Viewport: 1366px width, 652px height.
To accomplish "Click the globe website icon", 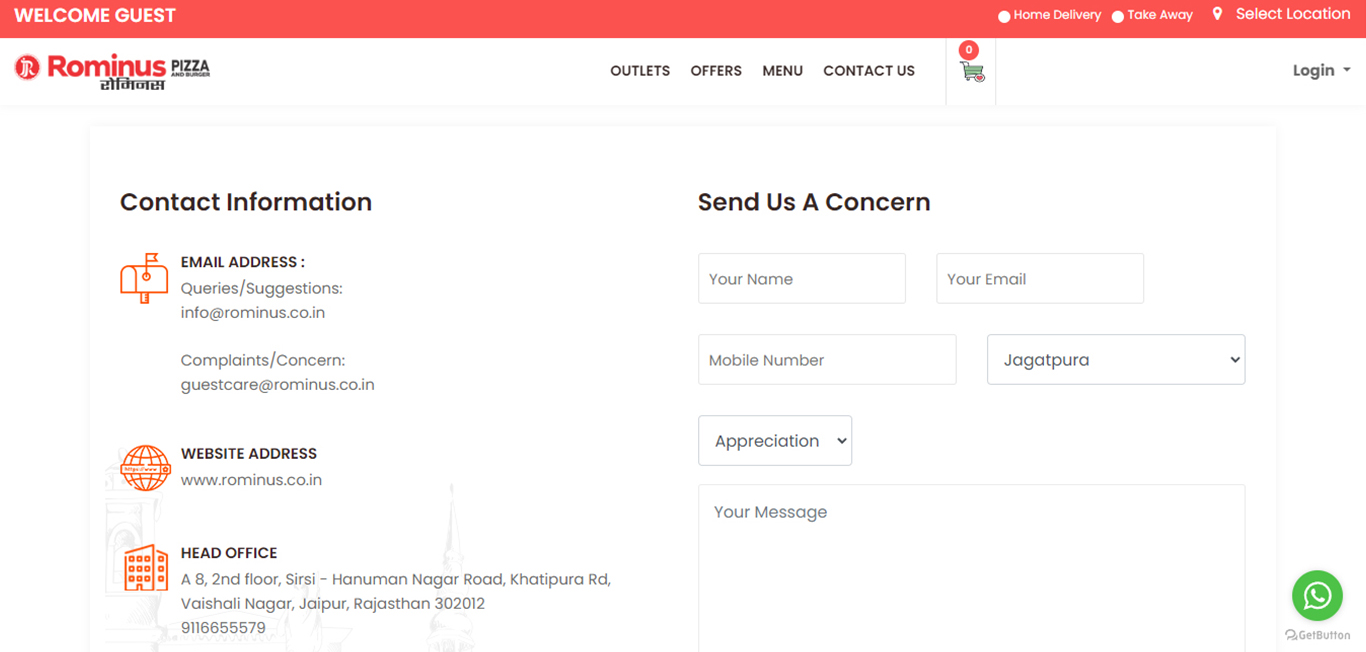I will pyautogui.click(x=145, y=468).
